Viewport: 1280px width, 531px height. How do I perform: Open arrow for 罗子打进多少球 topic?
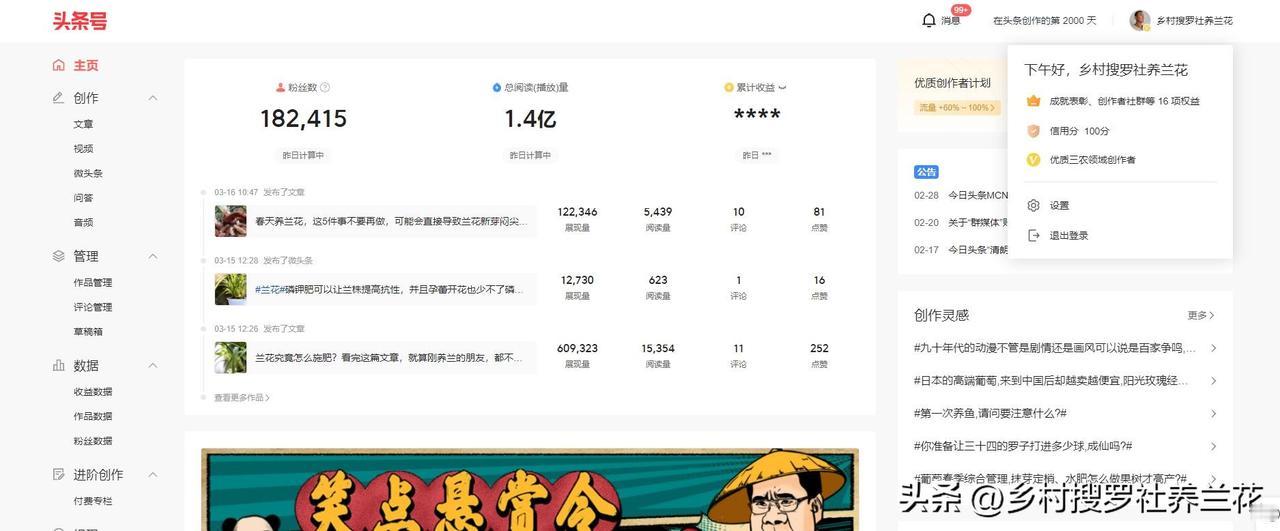click(1213, 446)
